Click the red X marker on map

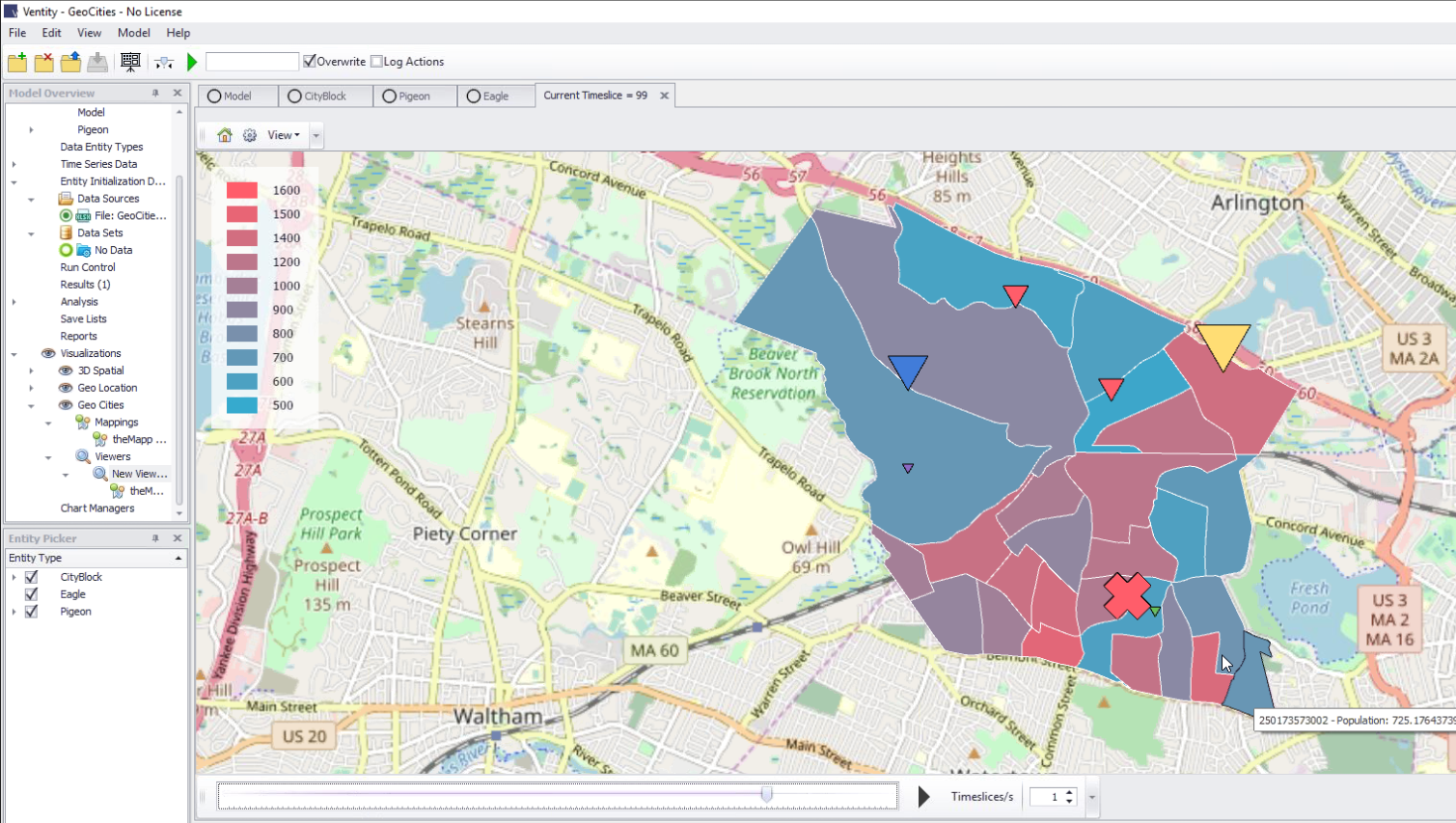1127,595
